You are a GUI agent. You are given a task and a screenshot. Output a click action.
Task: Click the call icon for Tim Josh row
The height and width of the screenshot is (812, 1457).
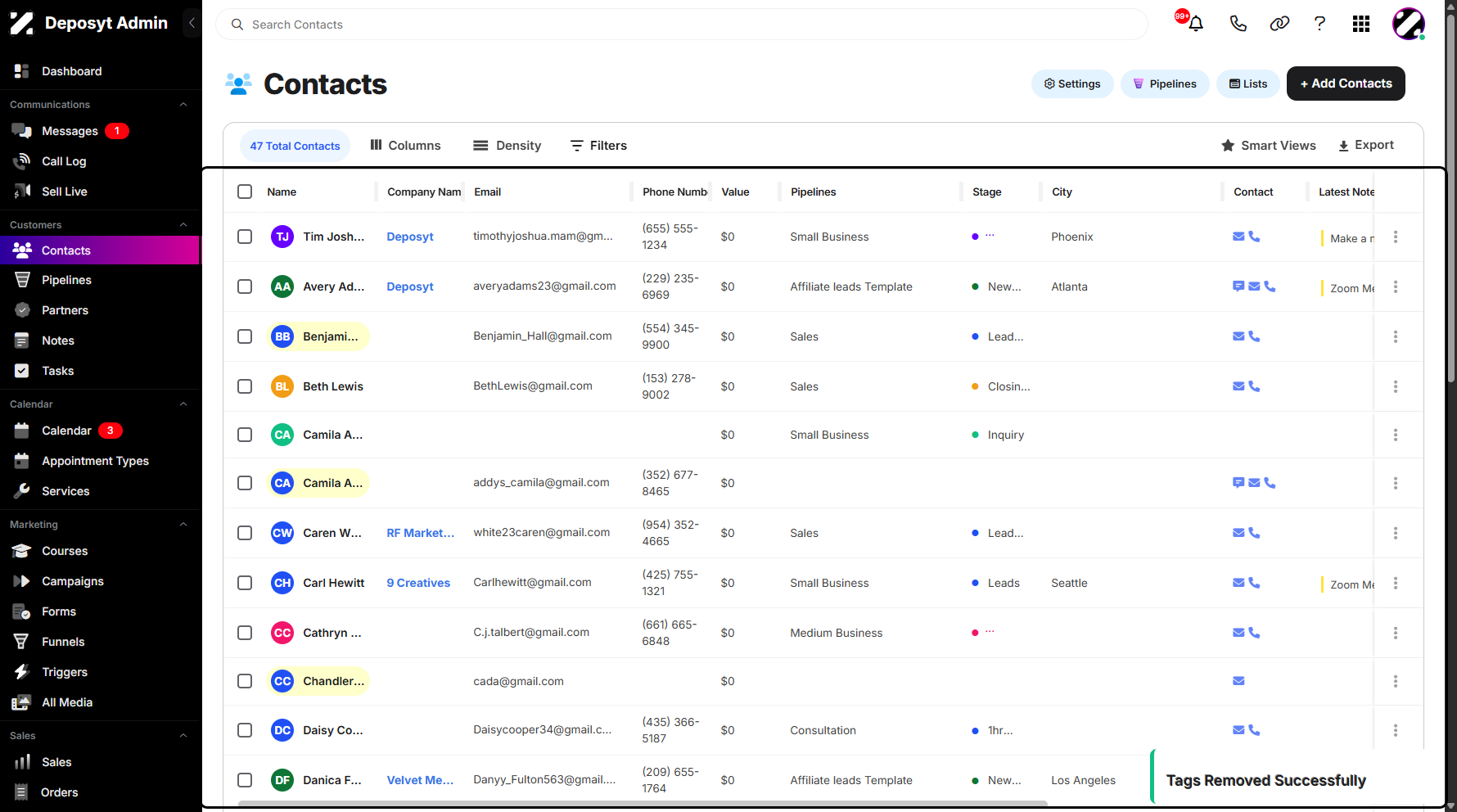tap(1254, 237)
